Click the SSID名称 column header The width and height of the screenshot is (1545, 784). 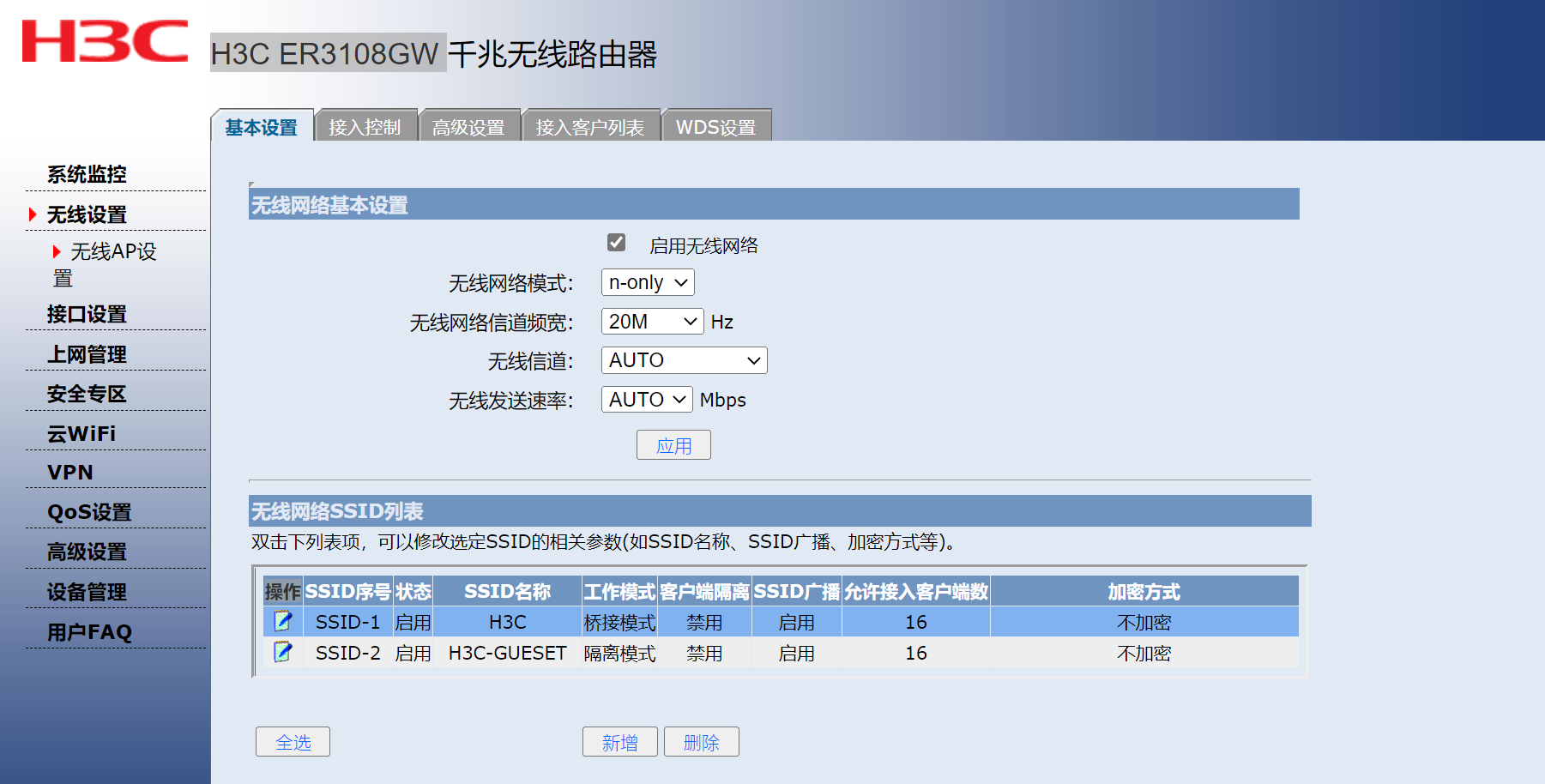(x=508, y=591)
